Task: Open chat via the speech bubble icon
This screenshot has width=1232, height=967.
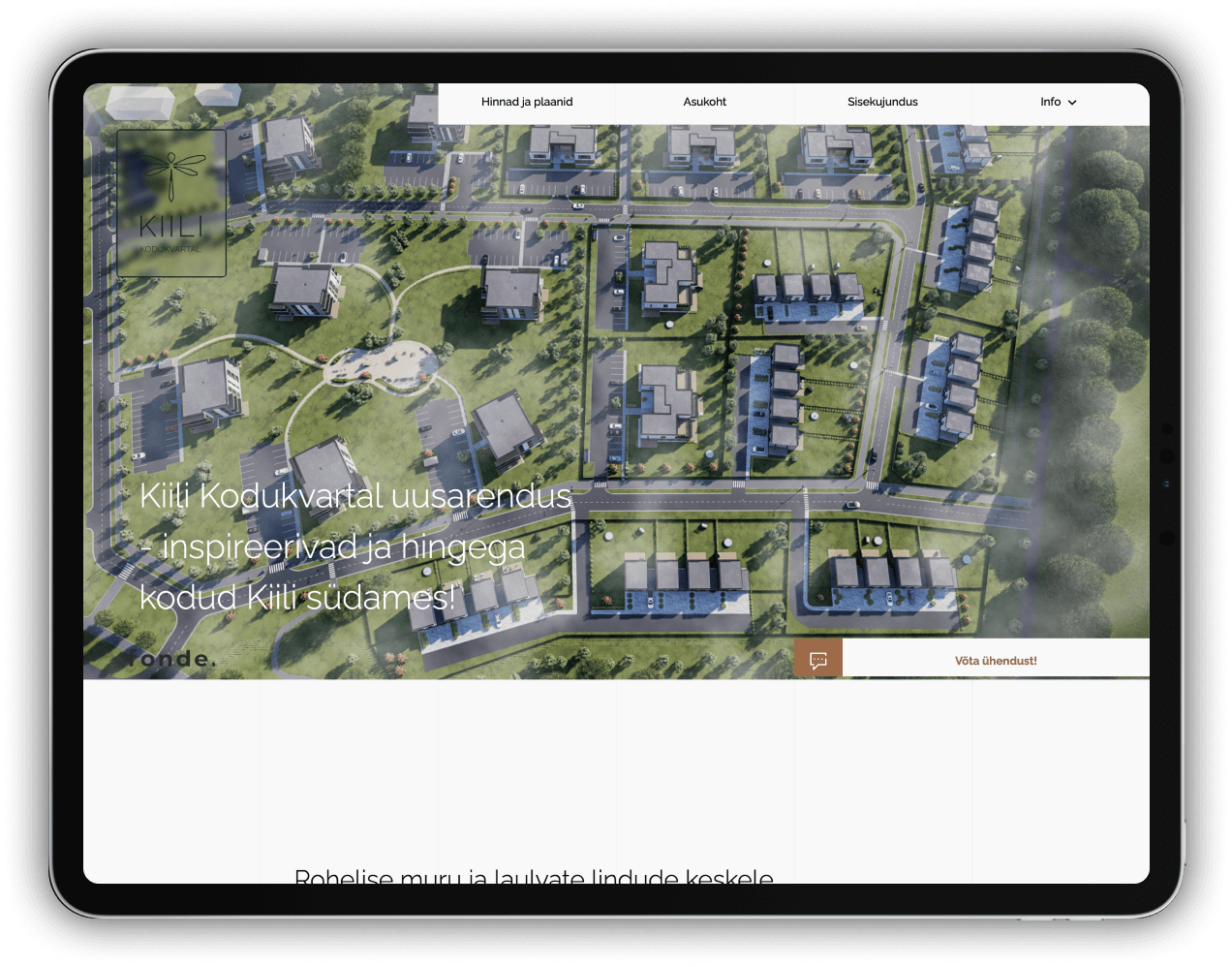Action: [818, 660]
